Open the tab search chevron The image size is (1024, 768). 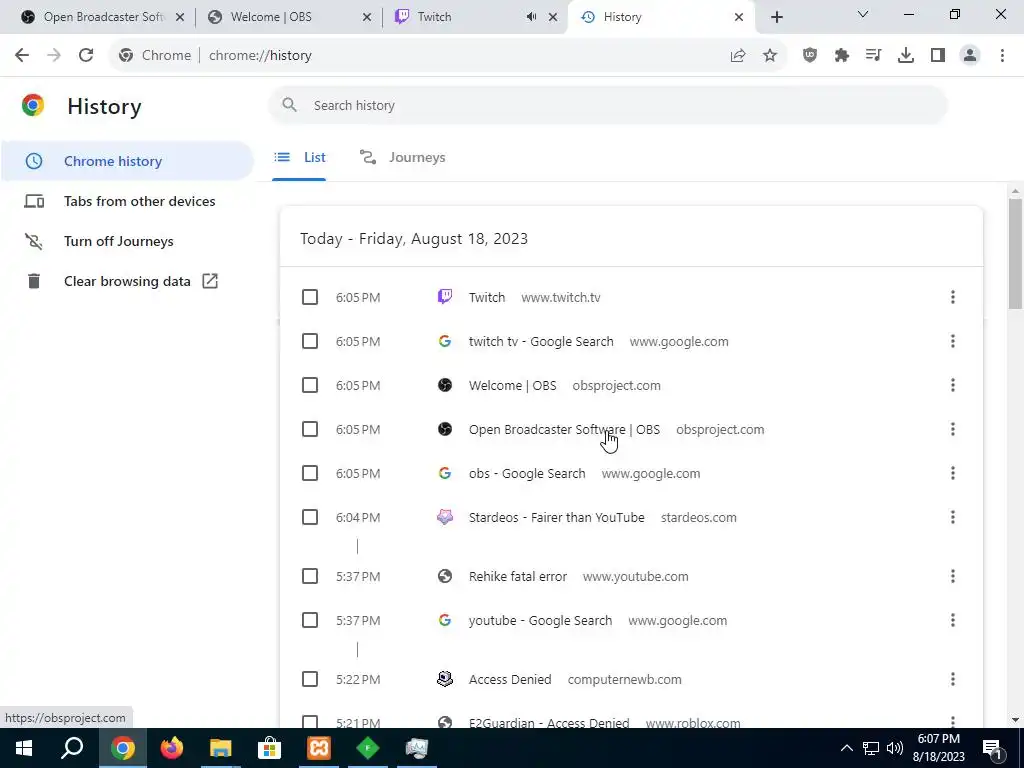(863, 14)
